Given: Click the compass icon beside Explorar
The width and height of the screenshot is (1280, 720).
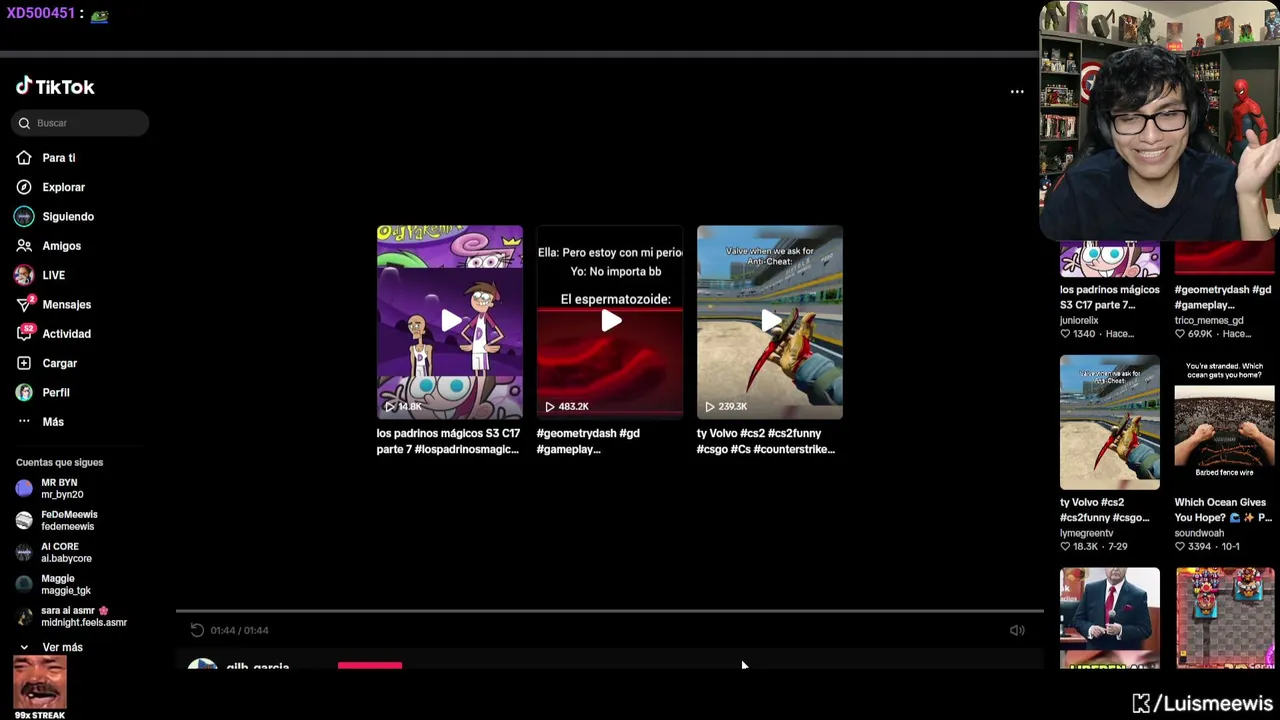Looking at the screenshot, I should click(24, 187).
